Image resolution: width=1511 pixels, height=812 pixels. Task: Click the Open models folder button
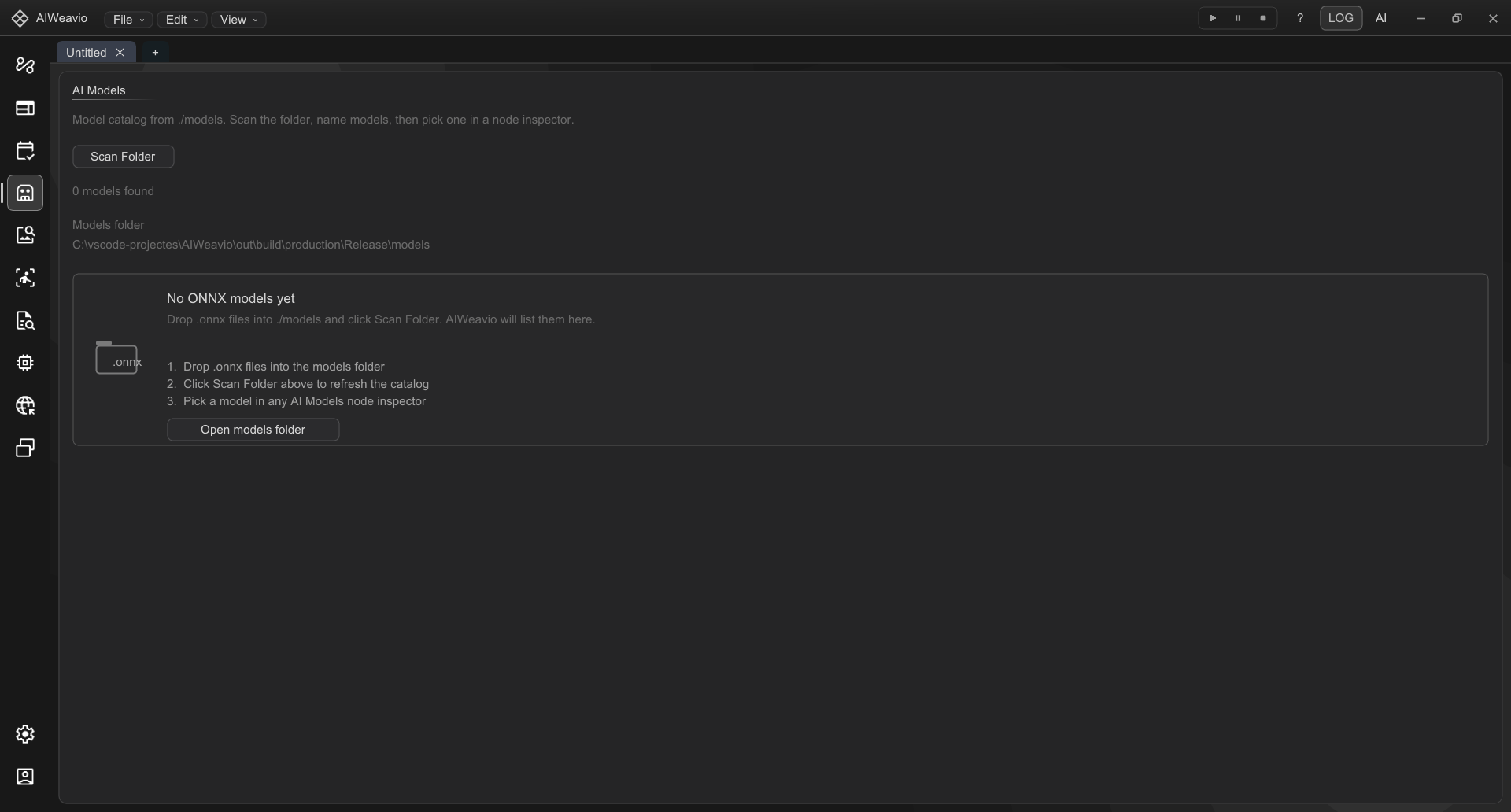[253, 430]
